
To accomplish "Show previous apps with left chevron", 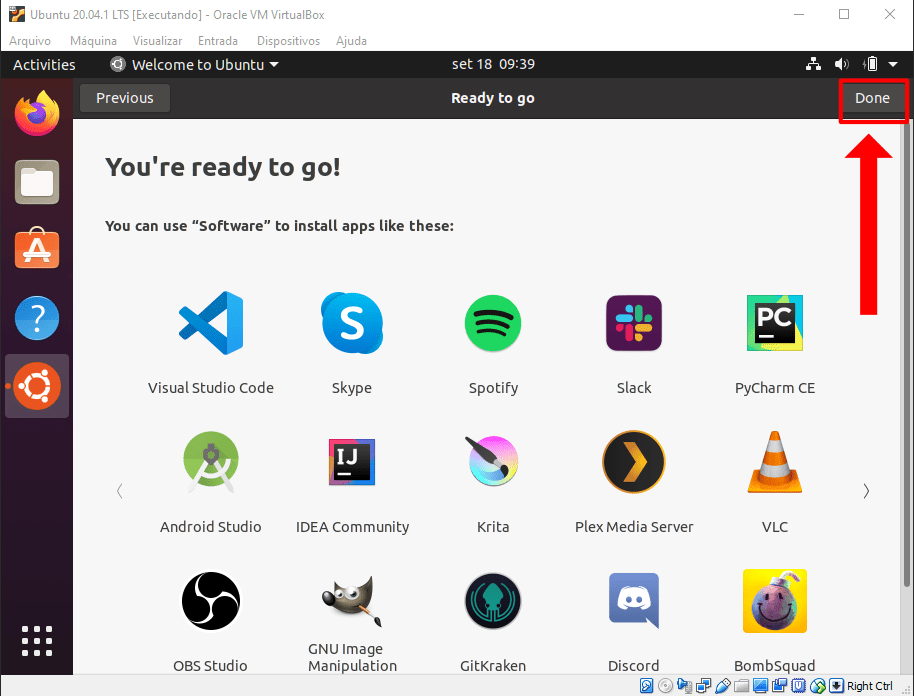I will (119, 491).
